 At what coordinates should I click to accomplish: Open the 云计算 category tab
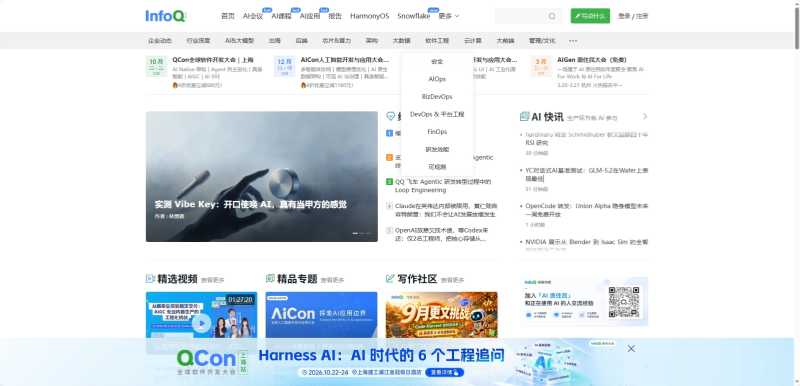tap(473, 41)
